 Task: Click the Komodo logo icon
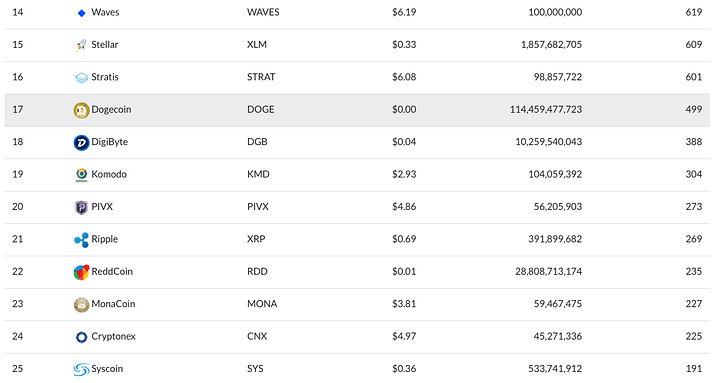pos(81,175)
